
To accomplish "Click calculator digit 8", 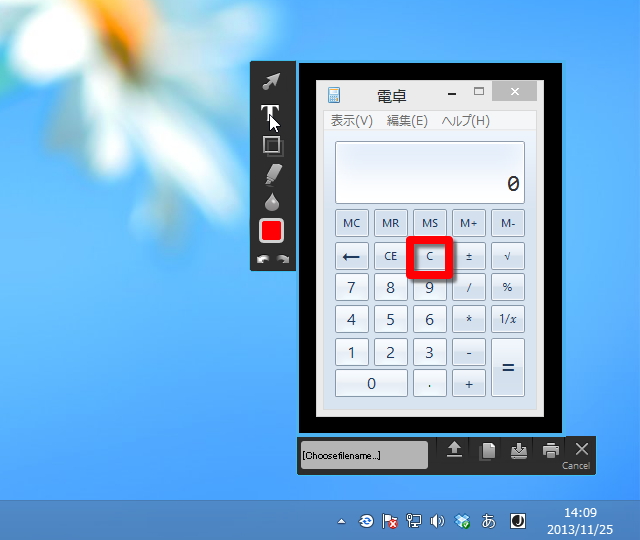I will point(391,287).
